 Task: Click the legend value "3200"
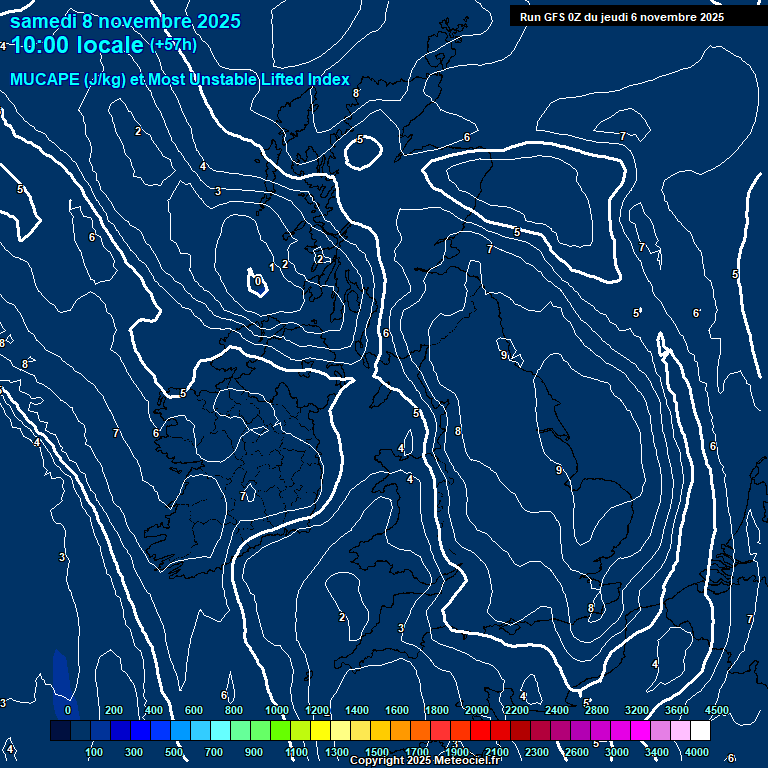pyautogui.click(x=637, y=710)
